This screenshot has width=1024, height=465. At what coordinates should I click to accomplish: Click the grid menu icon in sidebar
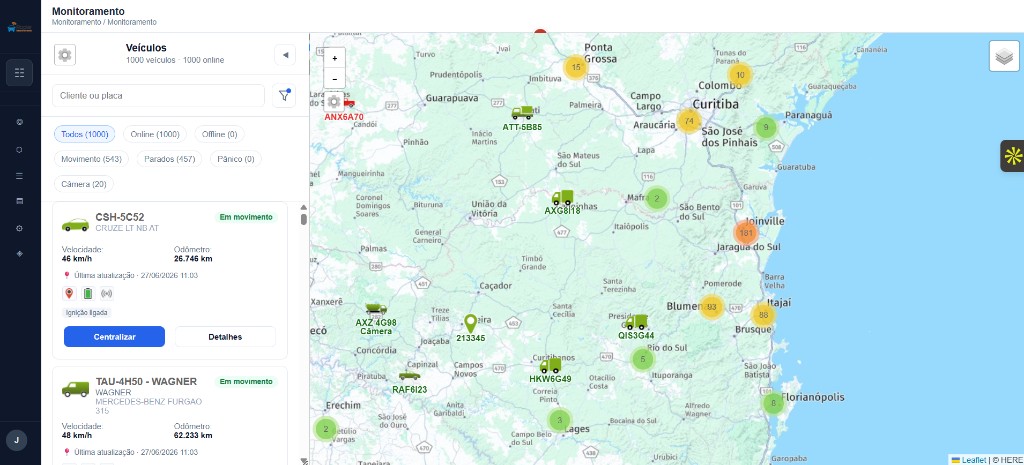pos(20,72)
